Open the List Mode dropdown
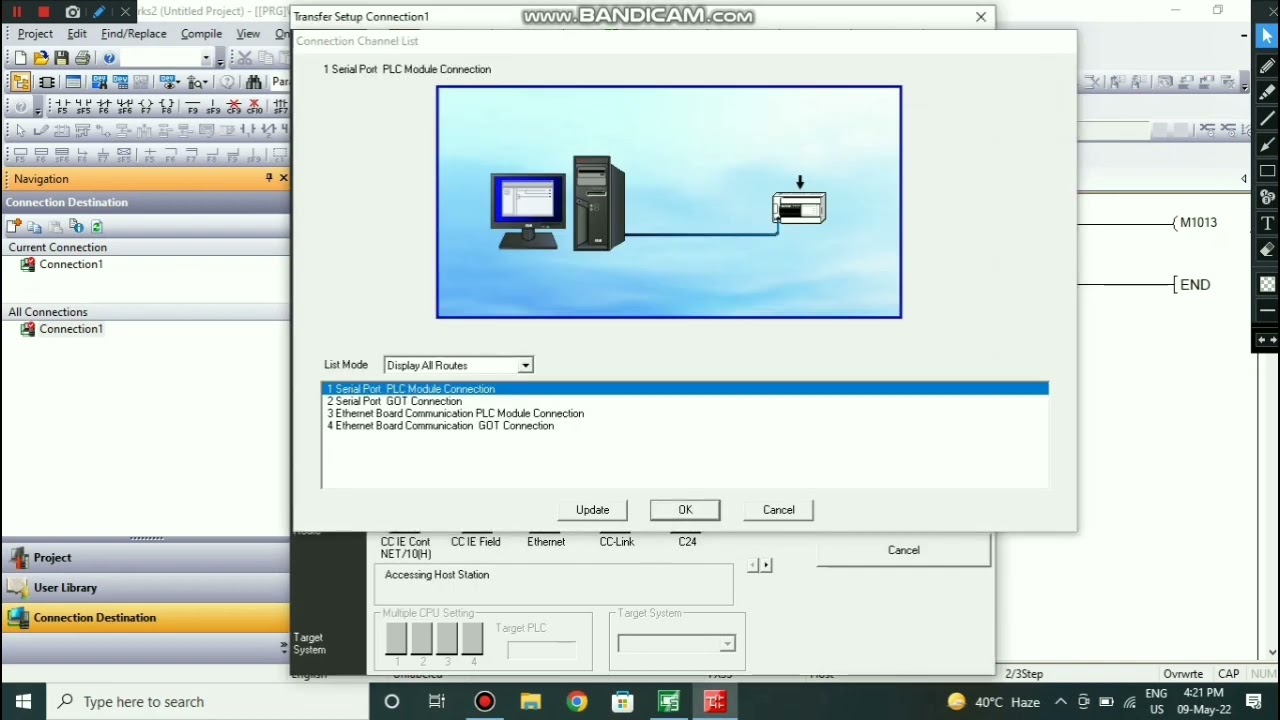This screenshot has width=1280, height=720. [525, 365]
